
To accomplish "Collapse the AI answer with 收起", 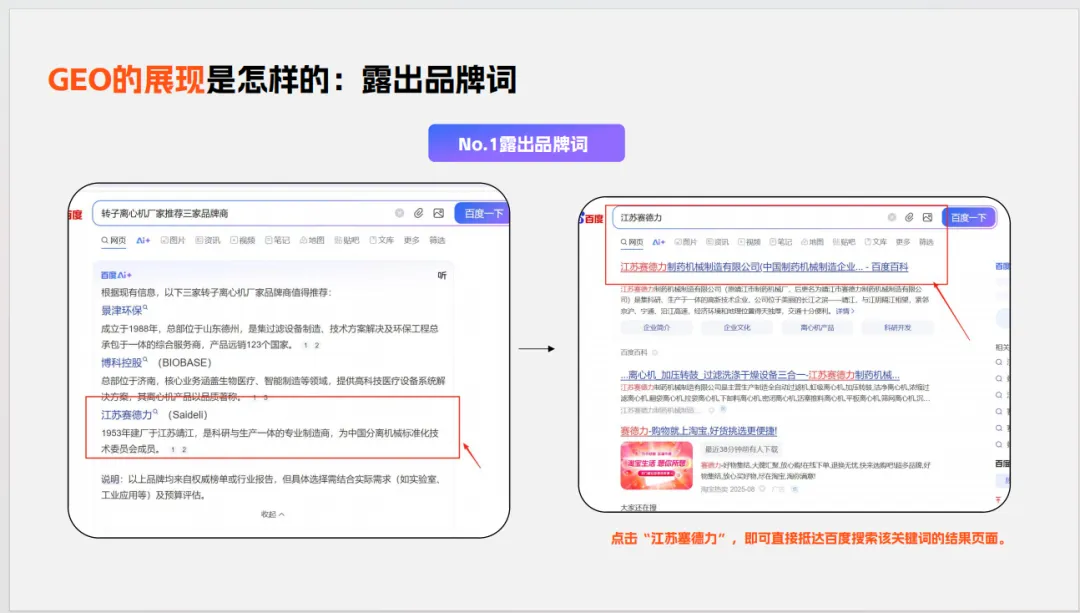I will (273, 515).
